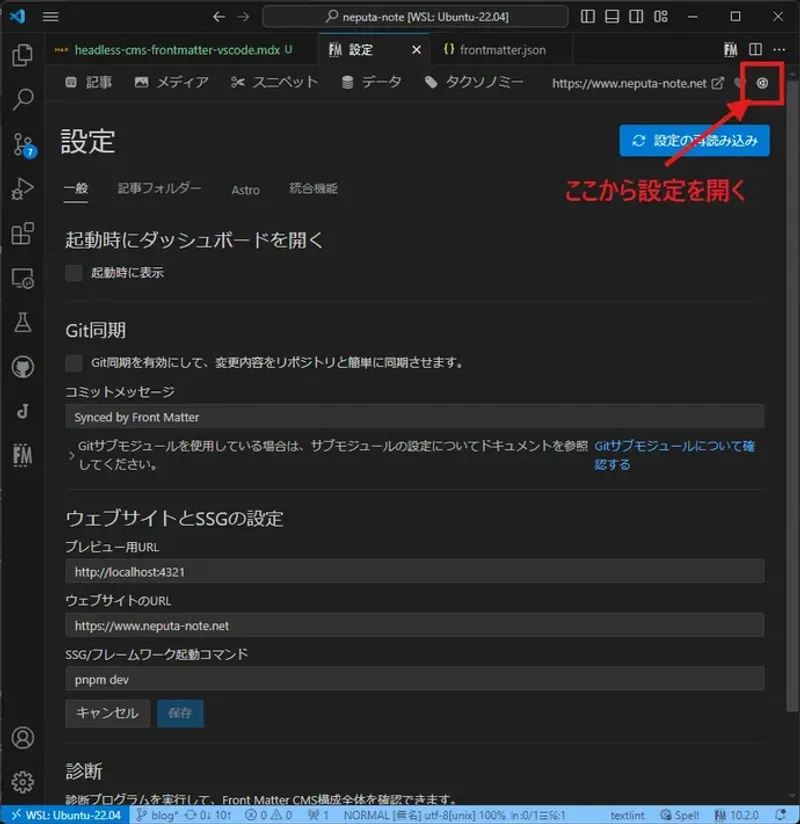The width and height of the screenshot is (800, 824).
Task: Click the 設定の再読み込み button
Action: point(694,140)
